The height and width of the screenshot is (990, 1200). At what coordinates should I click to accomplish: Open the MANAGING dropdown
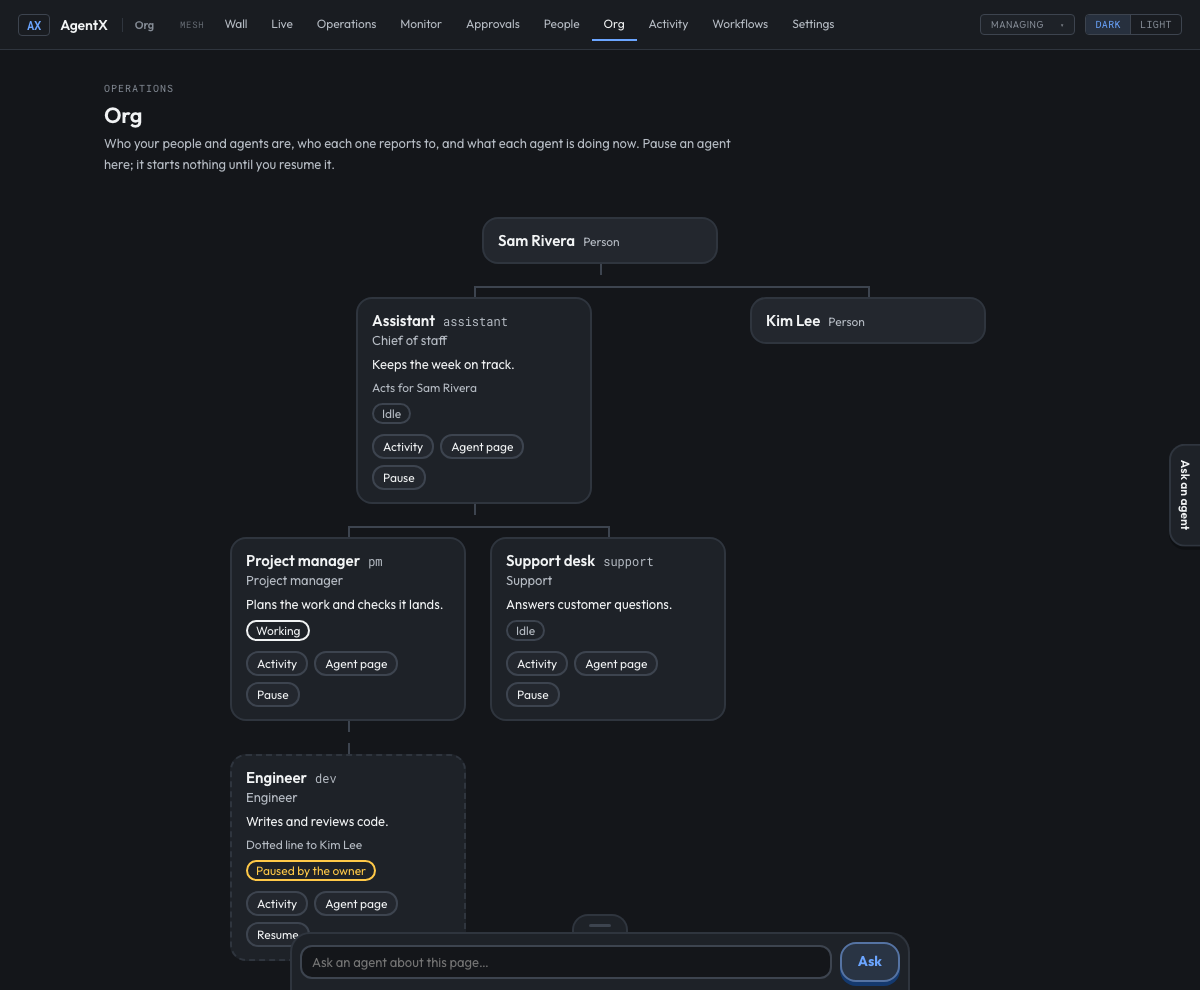(1027, 25)
